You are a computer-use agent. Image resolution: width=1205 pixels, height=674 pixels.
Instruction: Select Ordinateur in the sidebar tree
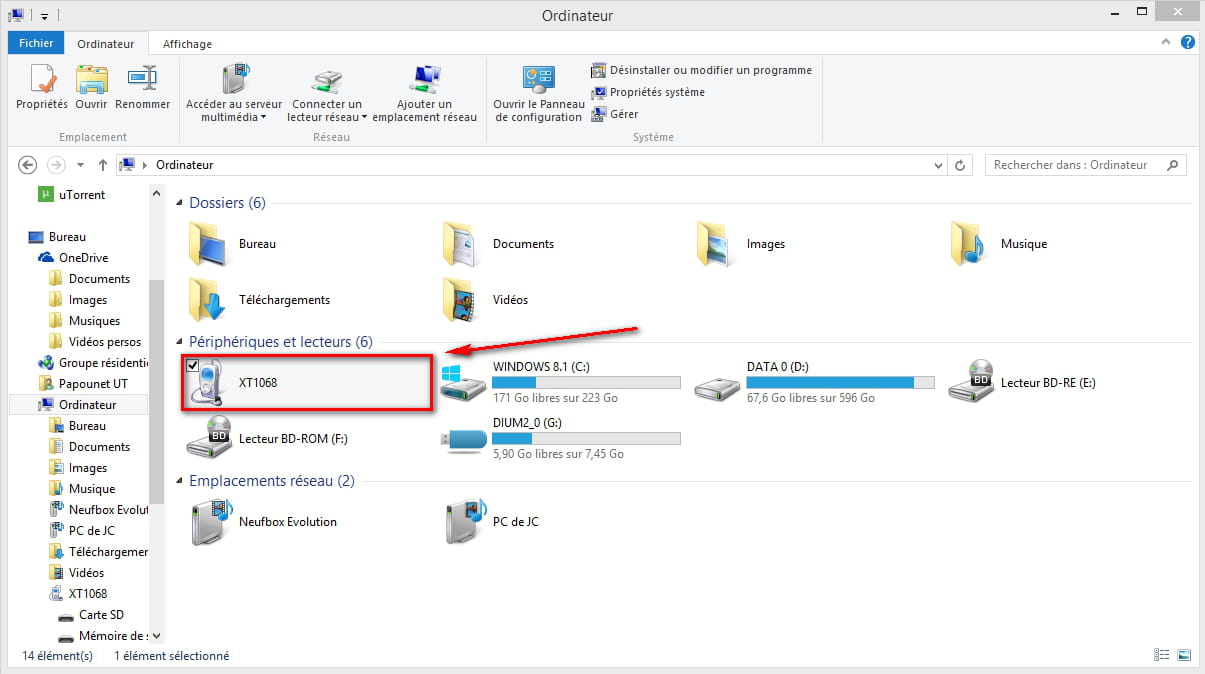(77, 405)
